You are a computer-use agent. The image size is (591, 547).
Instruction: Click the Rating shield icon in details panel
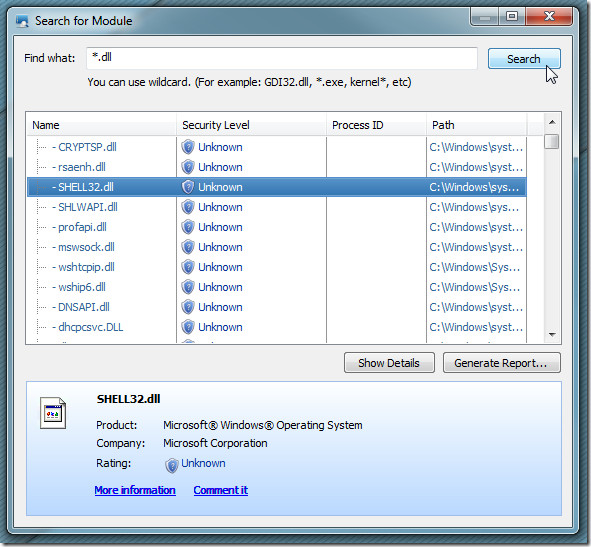click(171, 465)
